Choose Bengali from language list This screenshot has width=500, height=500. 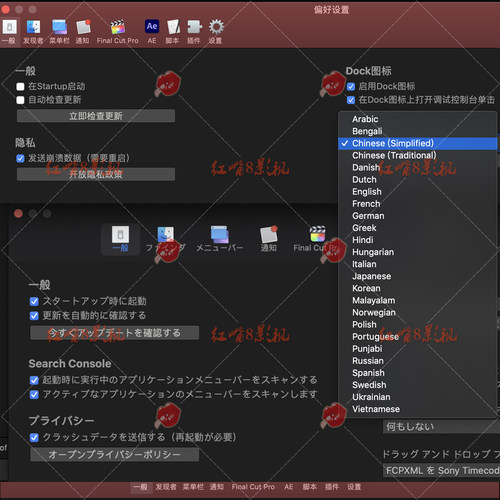[x=418, y=131]
